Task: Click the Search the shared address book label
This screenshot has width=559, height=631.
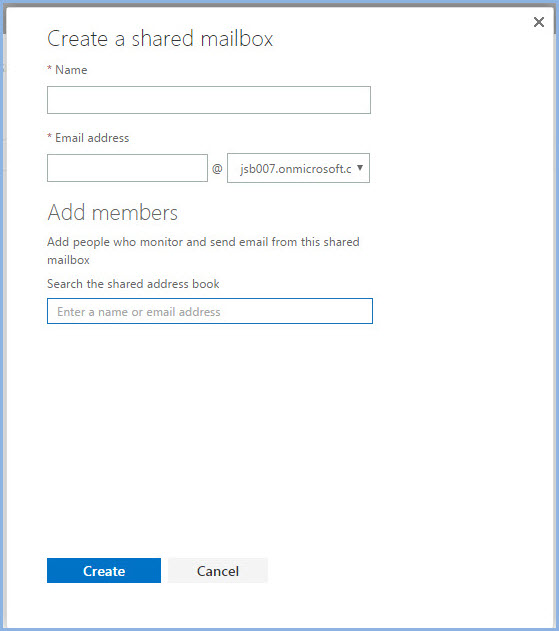Action: (x=133, y=284)
